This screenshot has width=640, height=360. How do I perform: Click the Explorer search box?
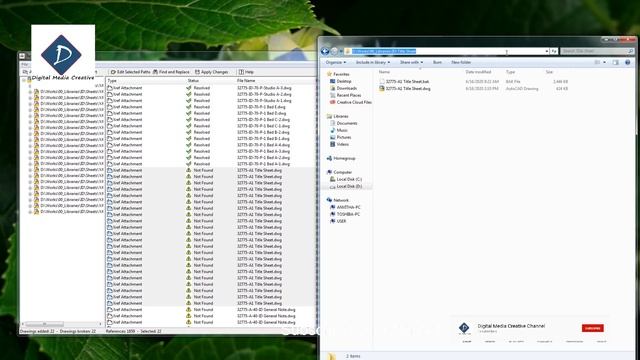tap(596, 51)
